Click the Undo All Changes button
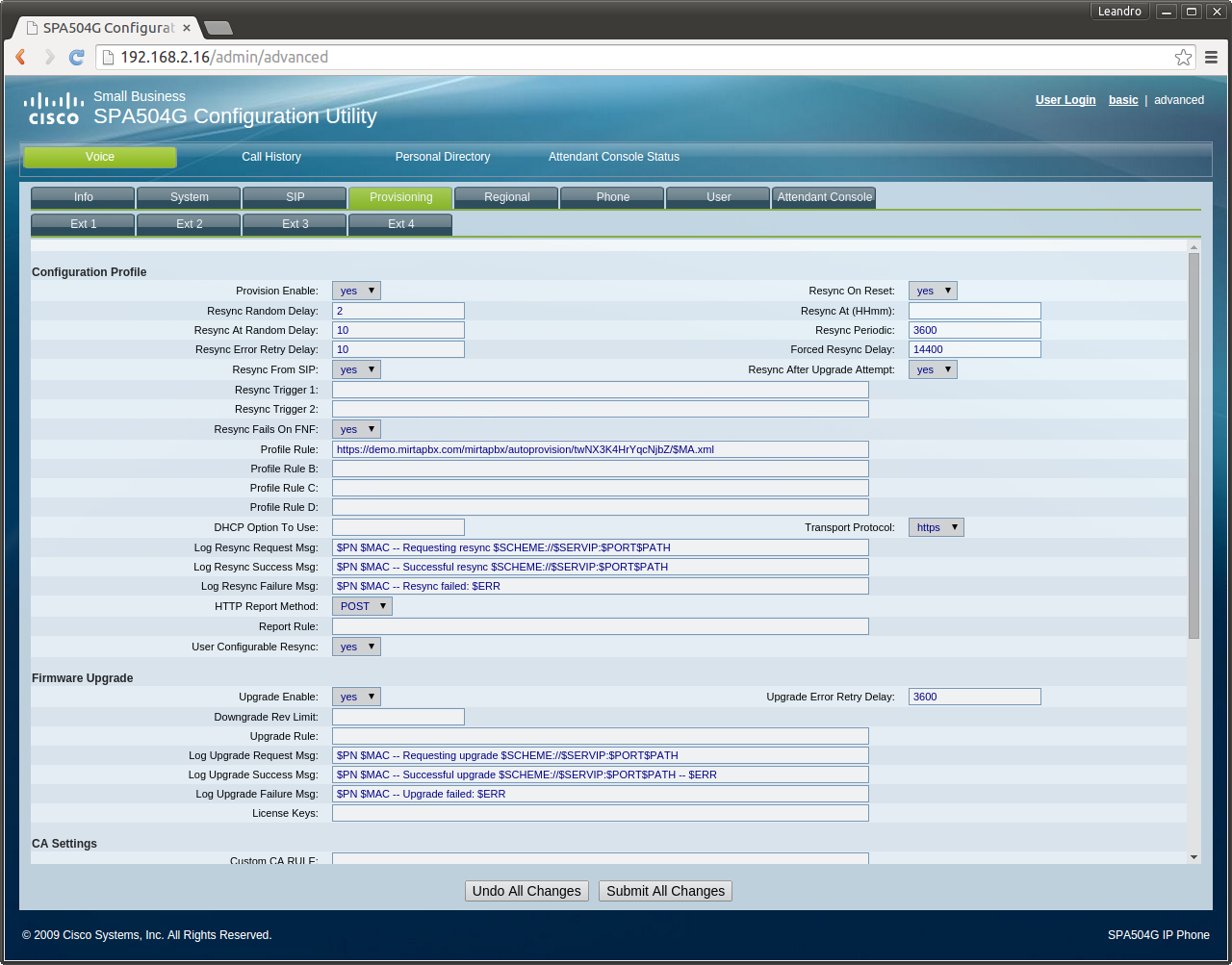Screen dimensions: 1232x965 (526, 891)
